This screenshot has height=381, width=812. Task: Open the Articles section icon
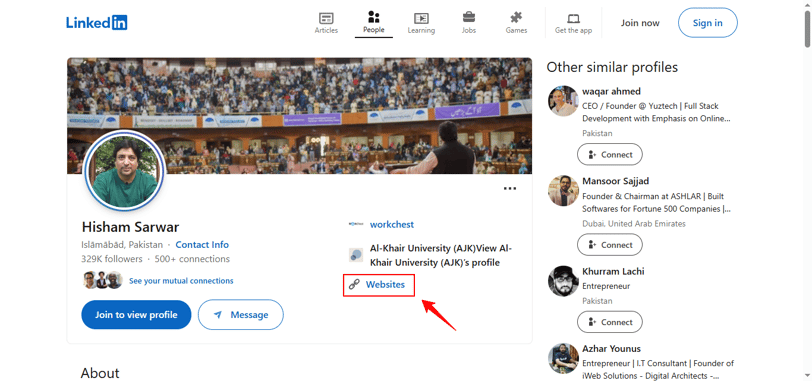tap(326, 18)
